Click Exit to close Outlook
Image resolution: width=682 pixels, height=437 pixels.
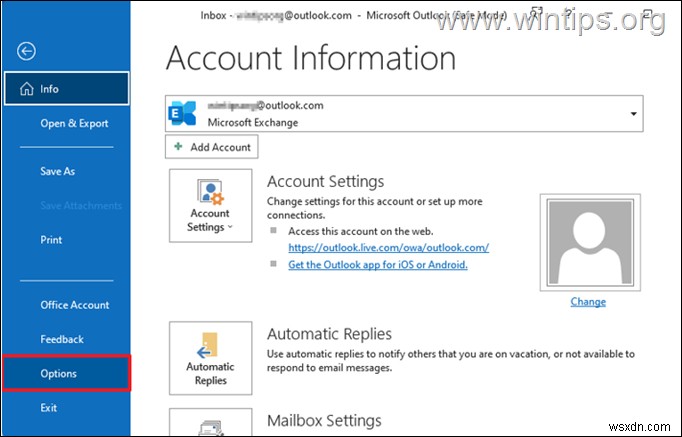coord(48,408)
